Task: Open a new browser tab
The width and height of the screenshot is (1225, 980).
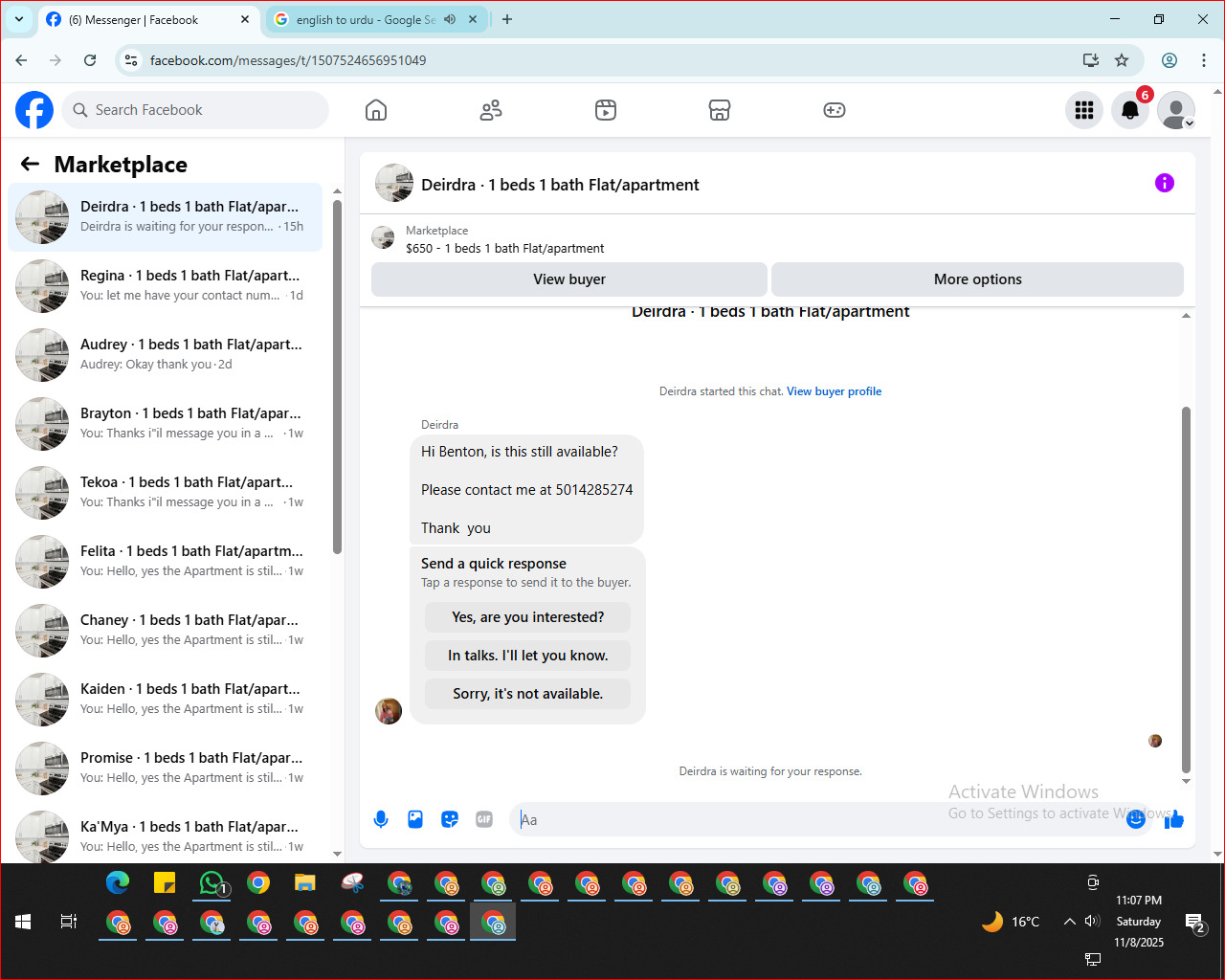Action: 507,19
